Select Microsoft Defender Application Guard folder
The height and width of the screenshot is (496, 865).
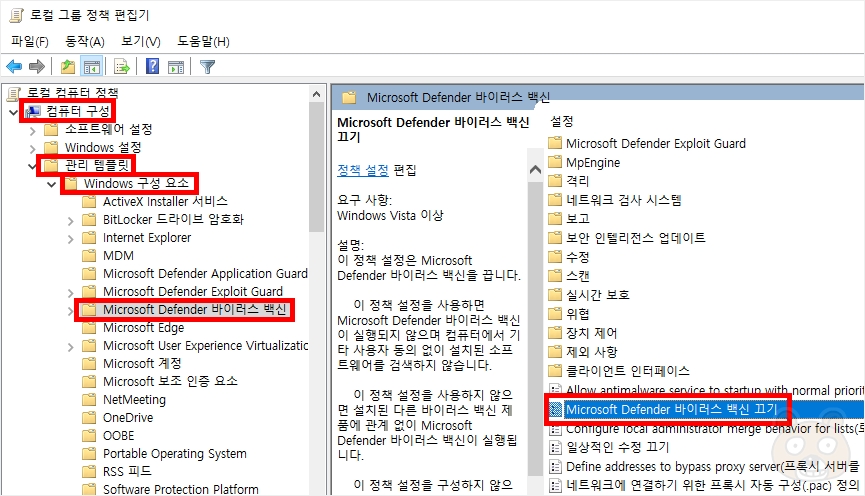[x=205, y=274]
